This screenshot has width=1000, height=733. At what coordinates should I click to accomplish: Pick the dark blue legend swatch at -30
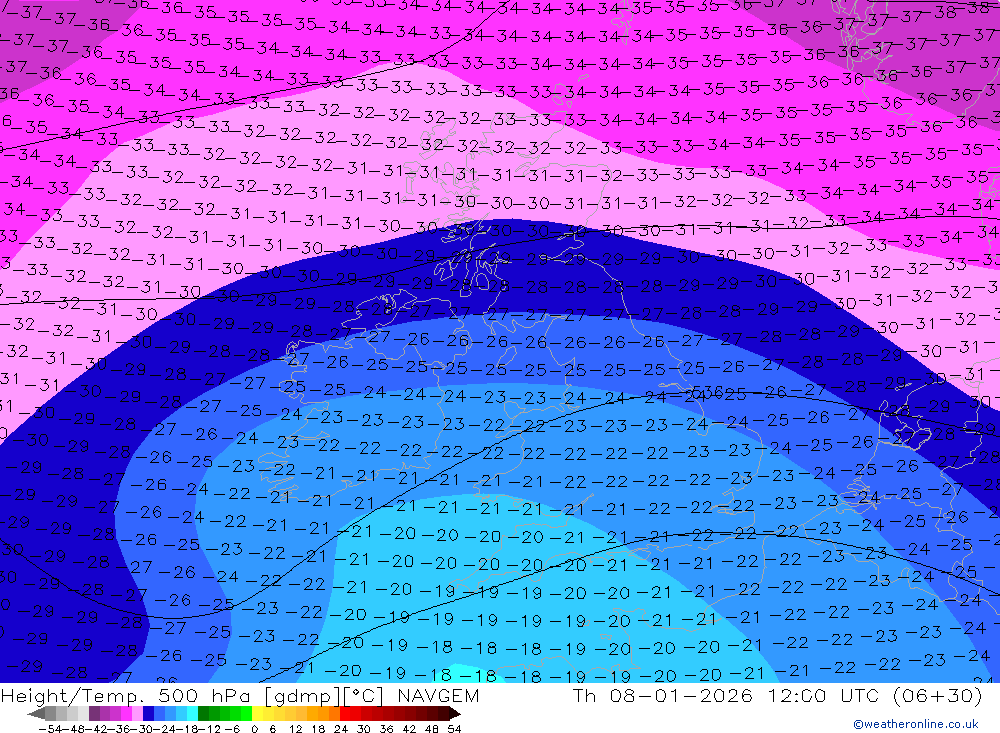click(149, 713)
